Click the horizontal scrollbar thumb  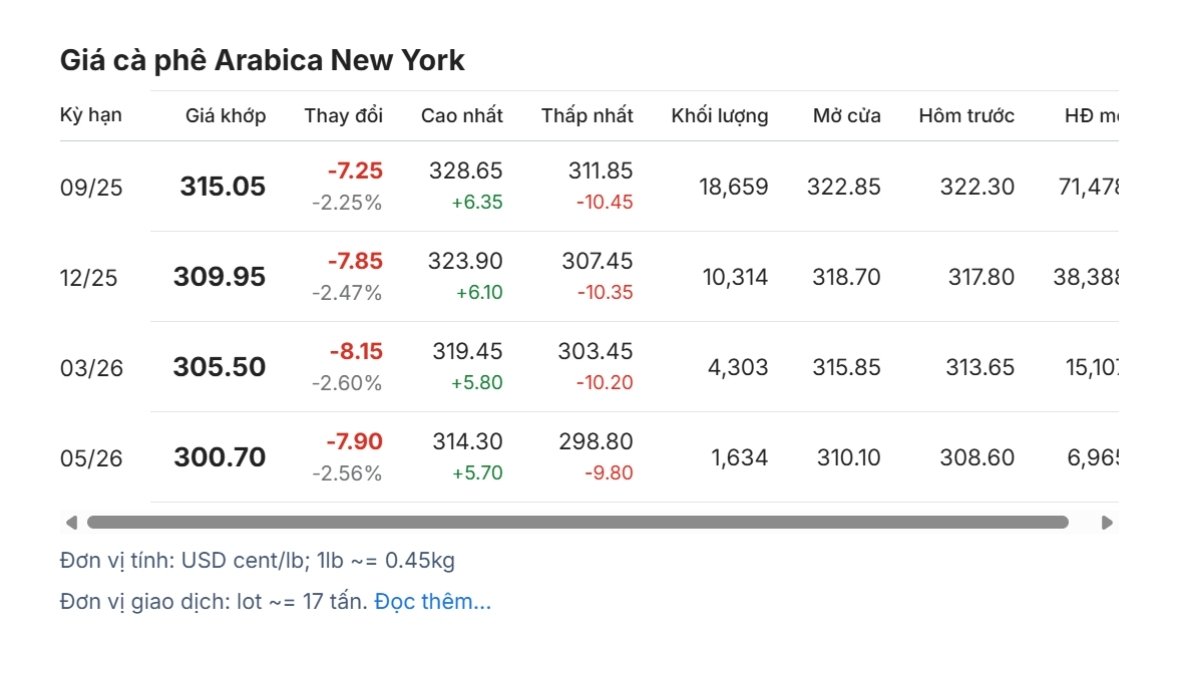577,522
